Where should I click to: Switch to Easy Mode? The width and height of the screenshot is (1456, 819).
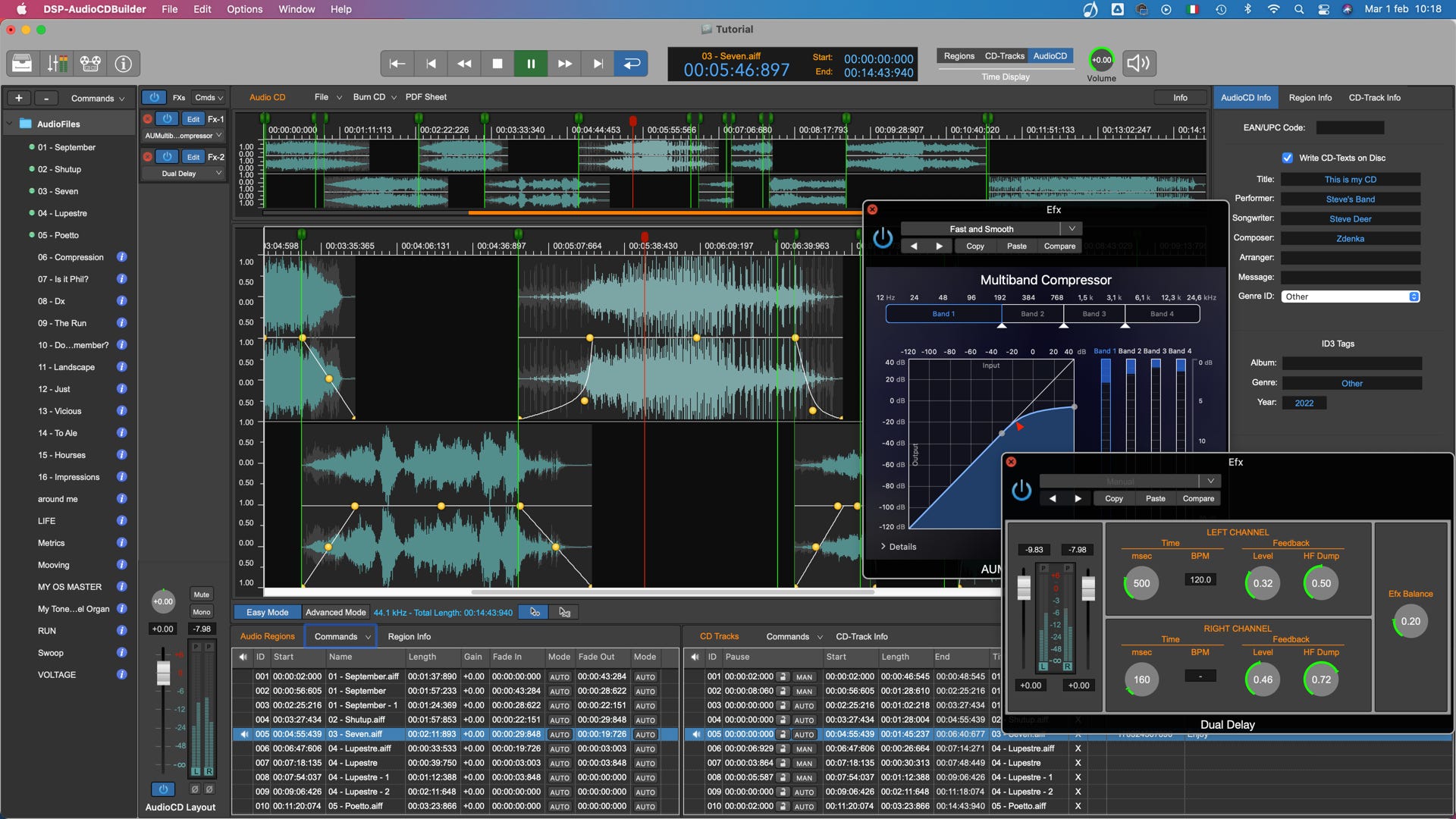pyautogui.click(x=267, y=613)
